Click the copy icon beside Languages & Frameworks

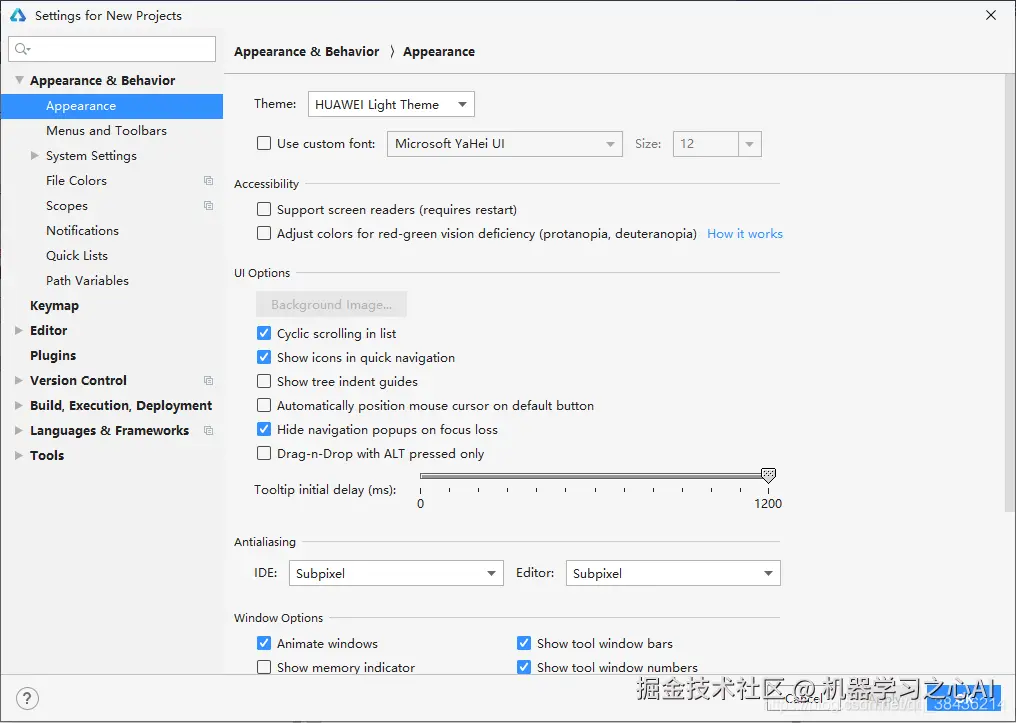click(x=208, y=430)
